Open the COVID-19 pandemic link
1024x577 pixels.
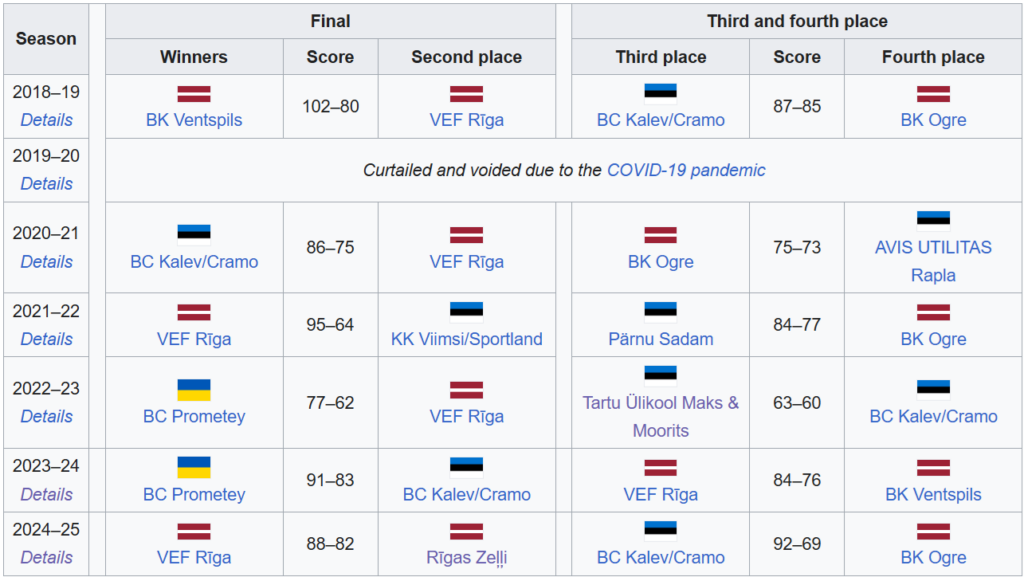click(x=686, y=170)
